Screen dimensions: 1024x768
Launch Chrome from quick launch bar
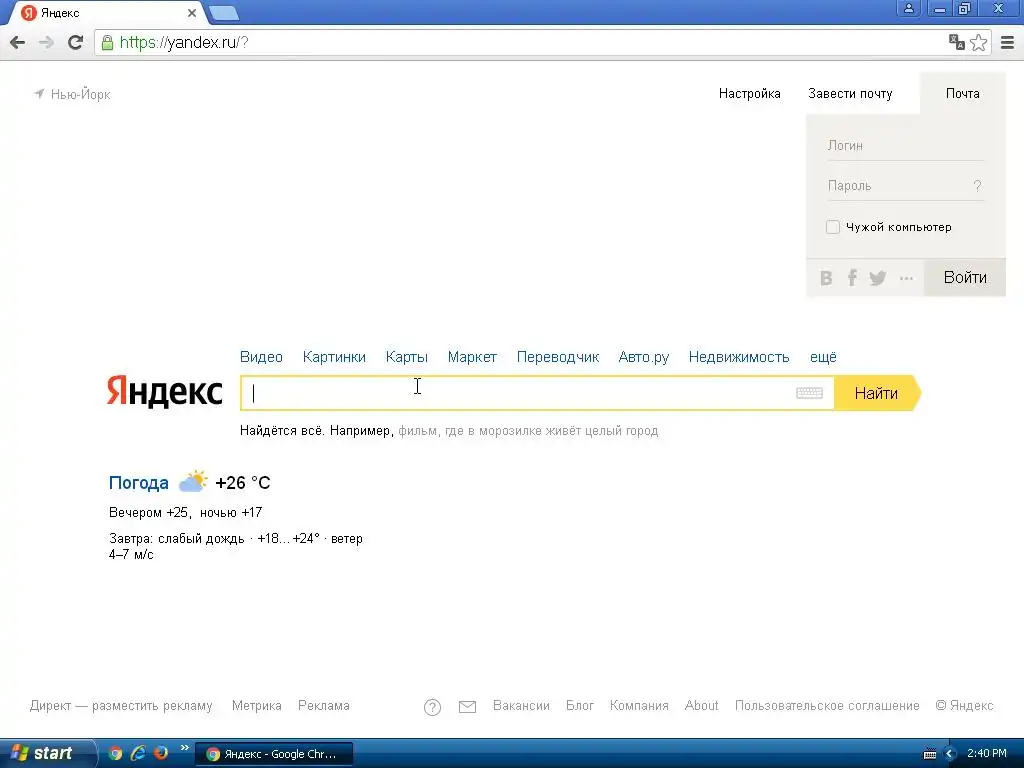pyautogui.click(x=116, y=753)
